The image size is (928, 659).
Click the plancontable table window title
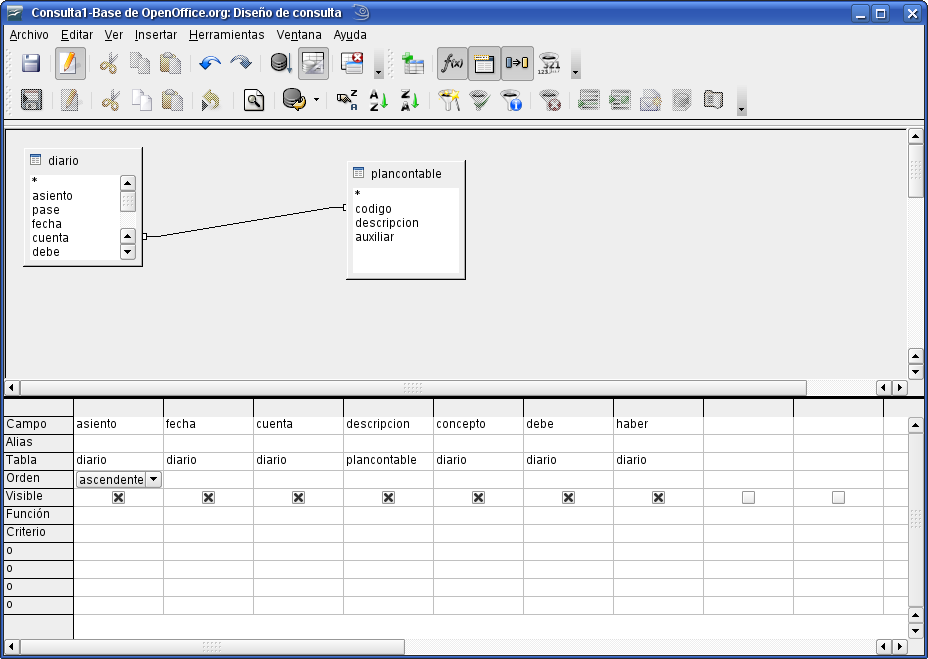click(x=406, y=173)
